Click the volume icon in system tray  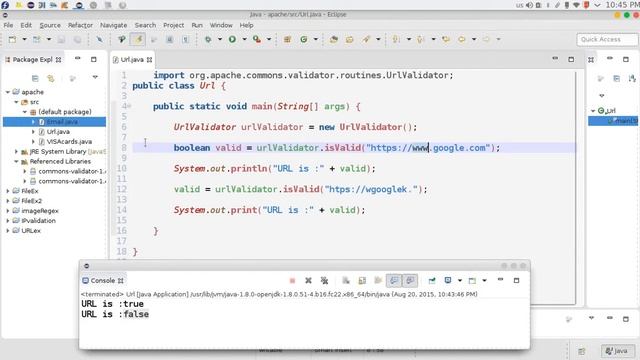529,5
